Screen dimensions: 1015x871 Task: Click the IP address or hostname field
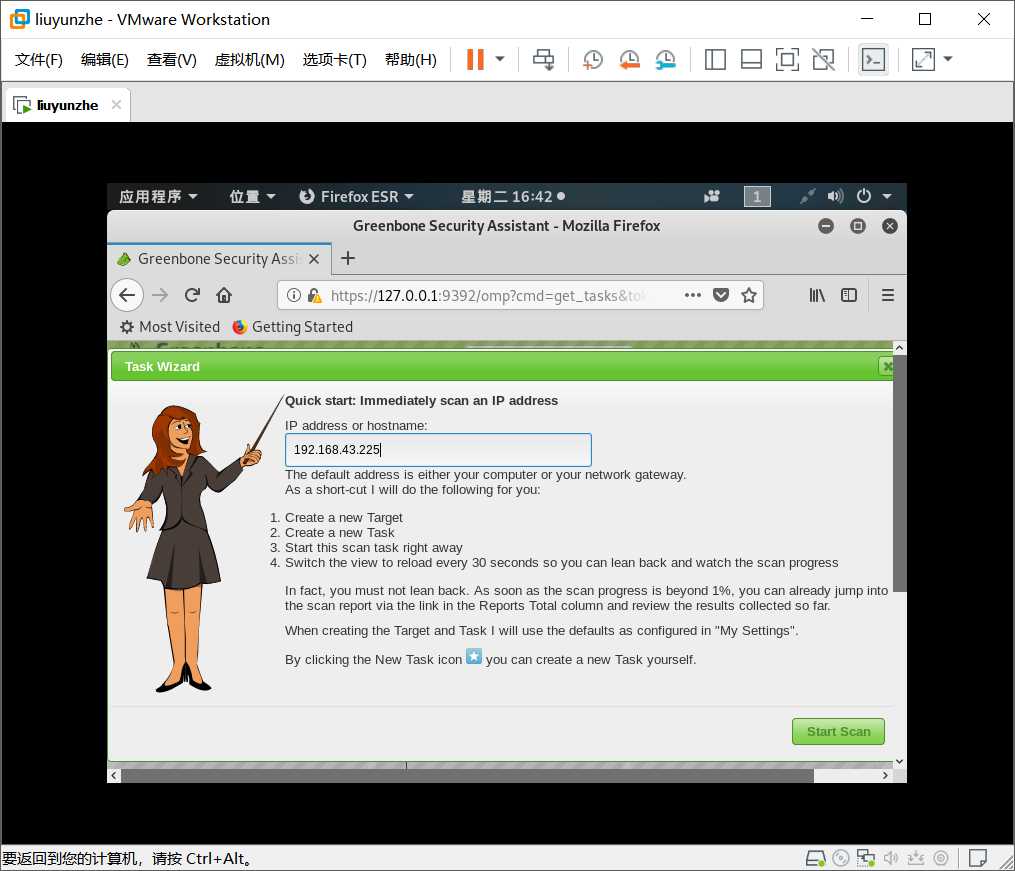pyautogui.click(x=438, y=450)
